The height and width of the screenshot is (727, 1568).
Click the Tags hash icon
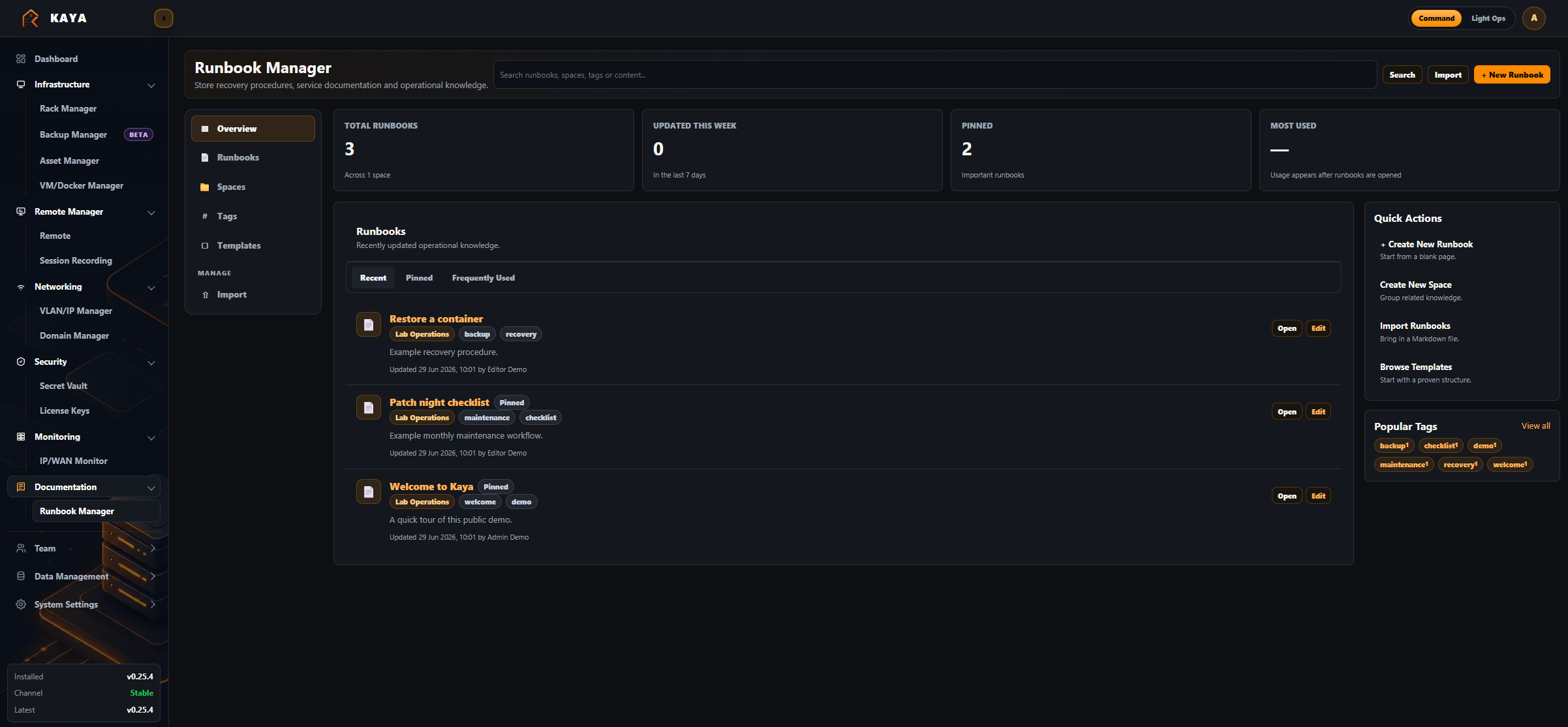tap(205, 216)
